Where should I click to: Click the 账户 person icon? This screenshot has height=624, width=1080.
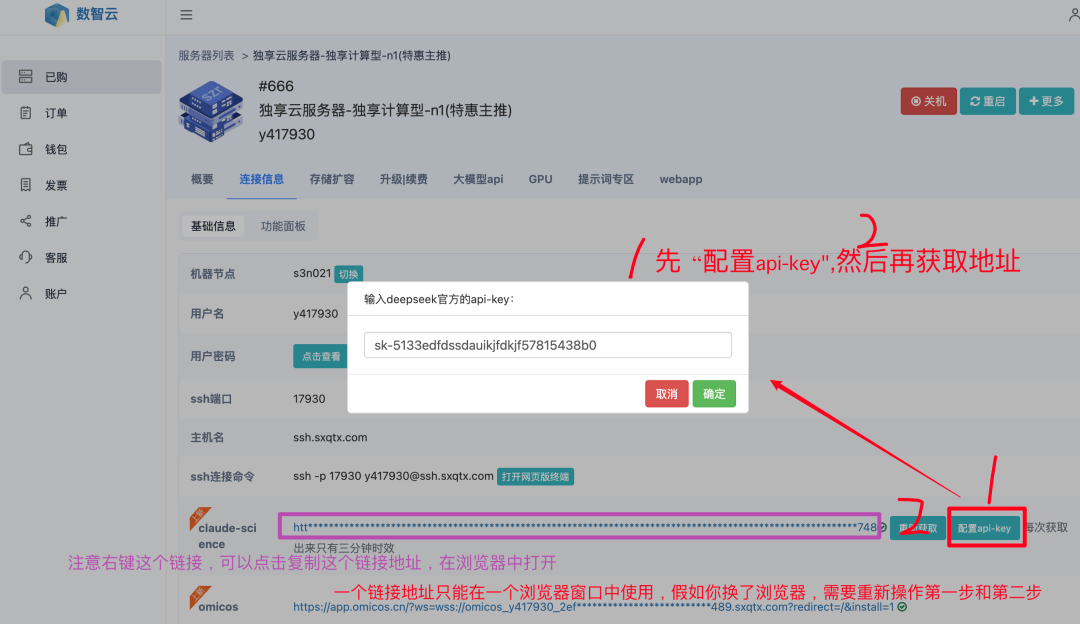click(25, 293)
